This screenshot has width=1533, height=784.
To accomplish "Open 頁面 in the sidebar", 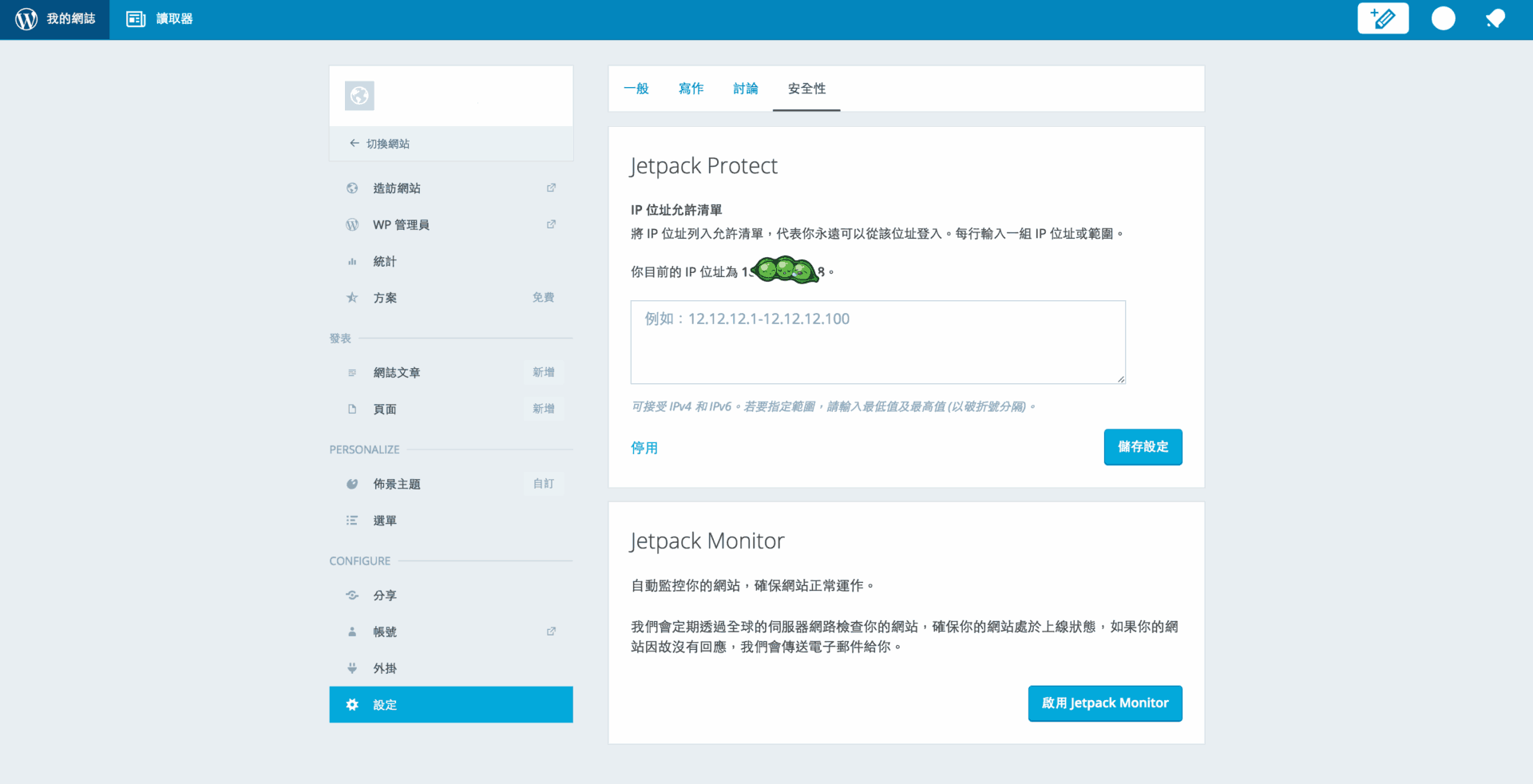I will pyautogui.click(x=385, y=410).
